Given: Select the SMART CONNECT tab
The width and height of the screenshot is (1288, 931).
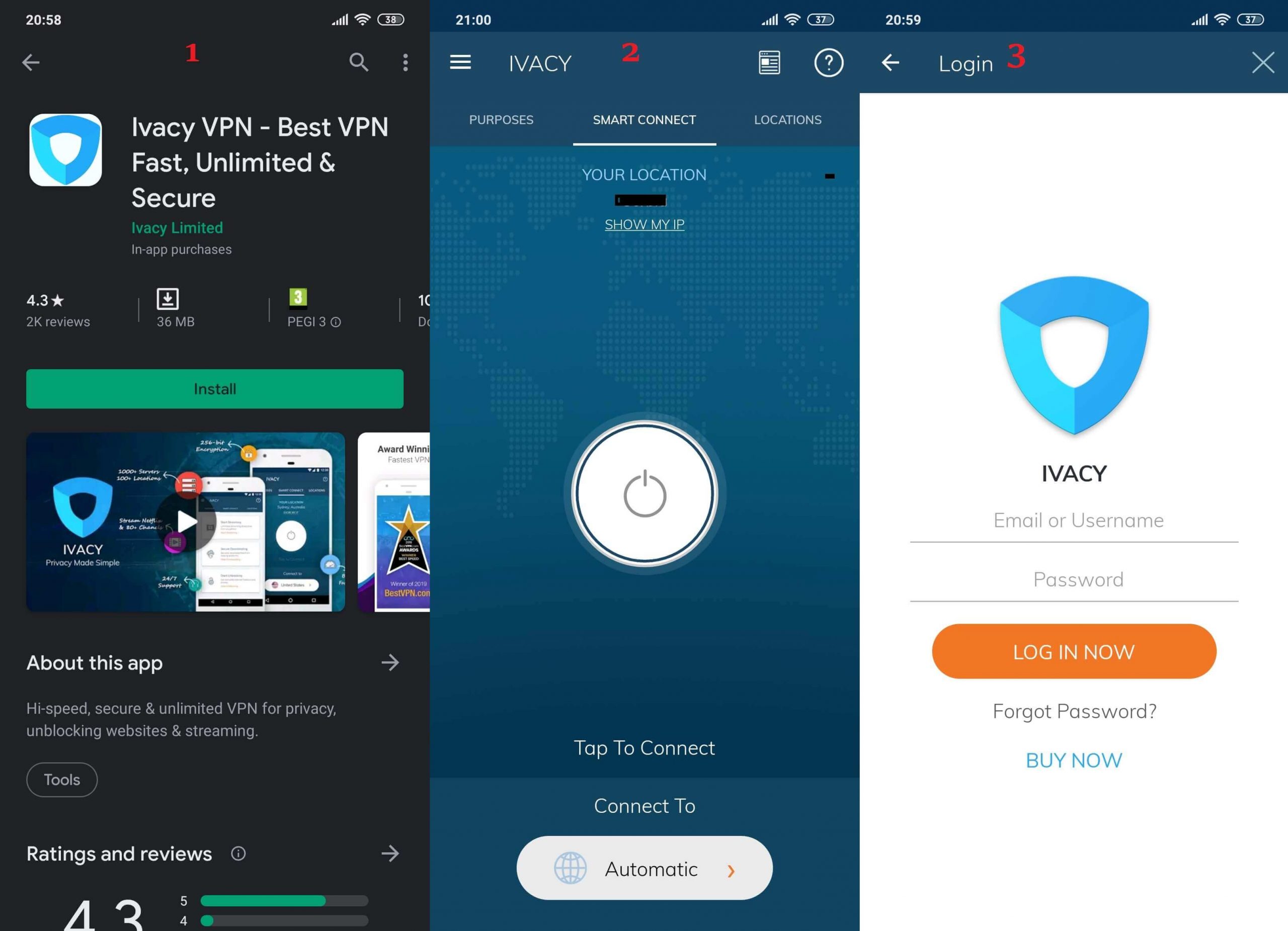Looking at the screenshot, I should click(643, 120).
